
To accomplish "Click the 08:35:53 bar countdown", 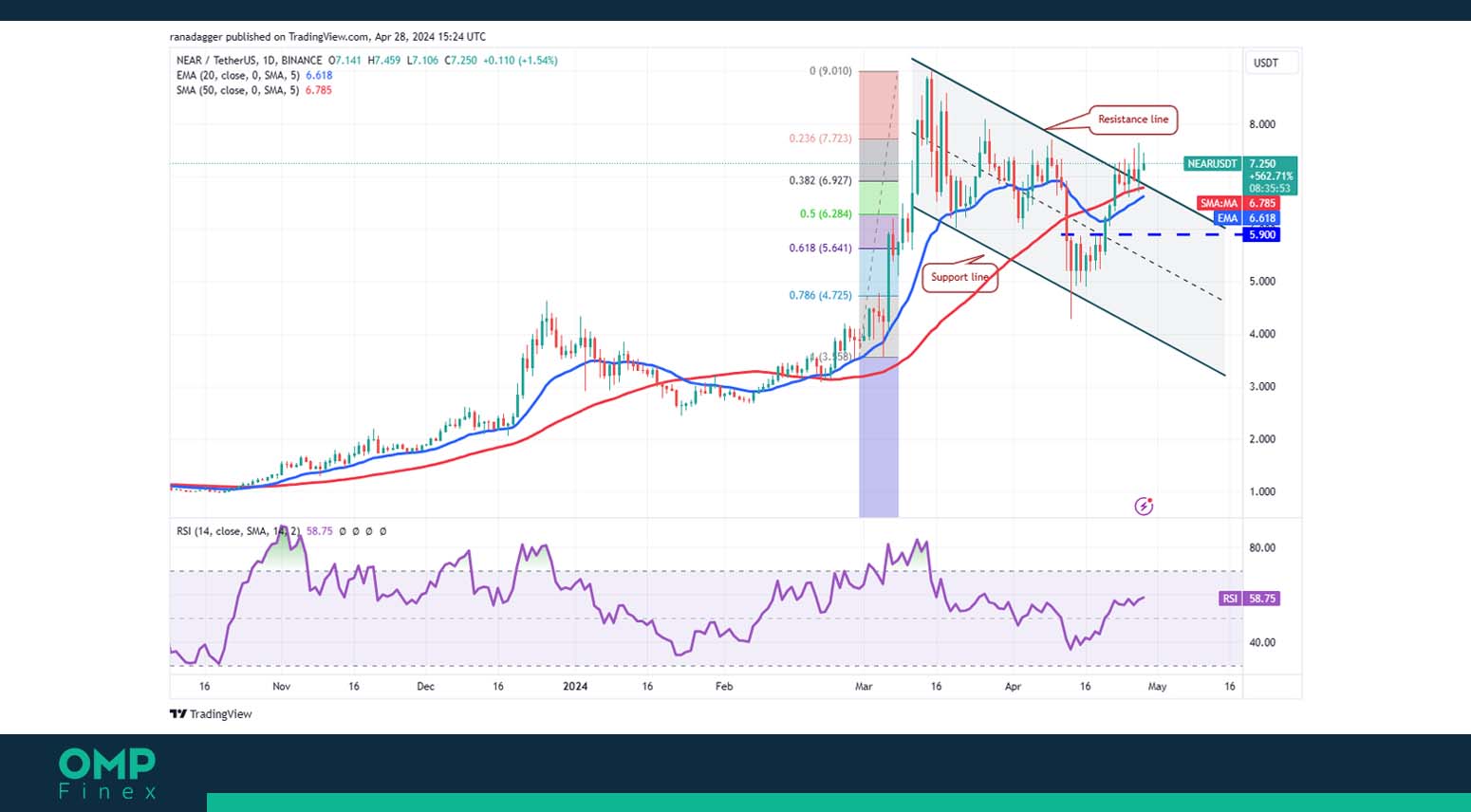I will tap(1269, 189).
